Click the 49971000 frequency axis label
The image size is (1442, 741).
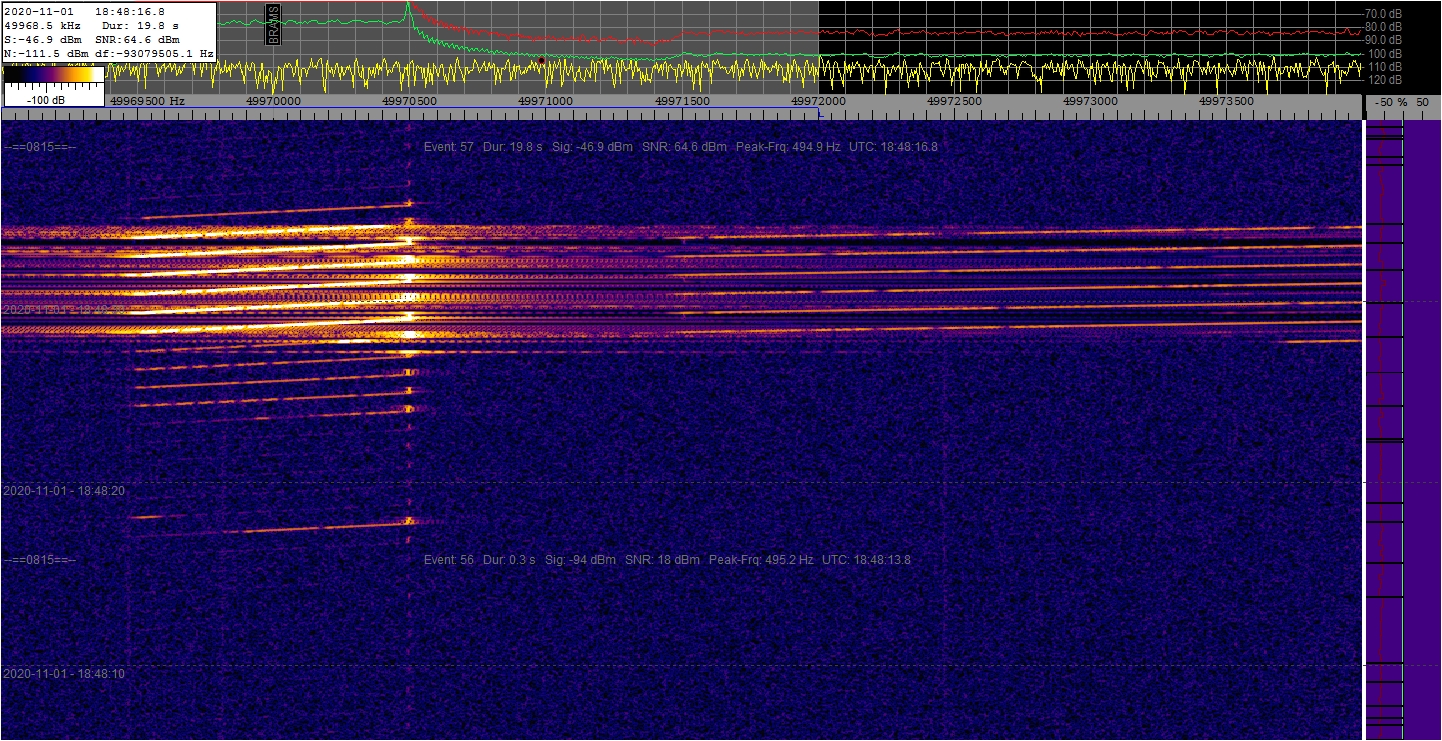coord(545,101)
